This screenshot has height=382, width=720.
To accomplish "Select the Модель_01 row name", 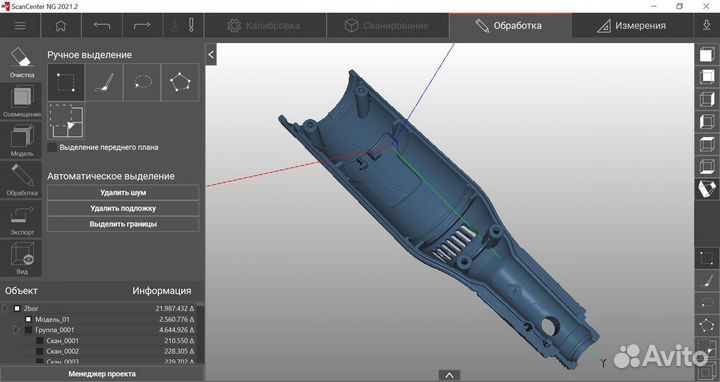I will point(52,319).
